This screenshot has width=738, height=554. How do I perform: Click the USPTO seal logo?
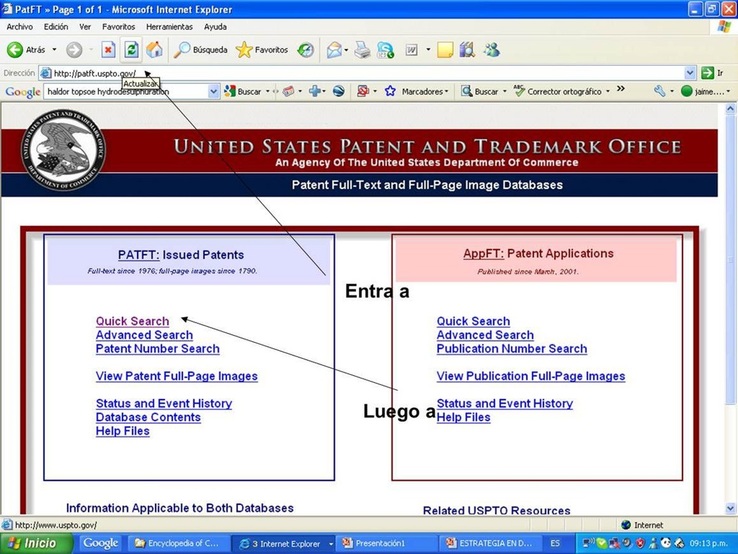(63, 151)
